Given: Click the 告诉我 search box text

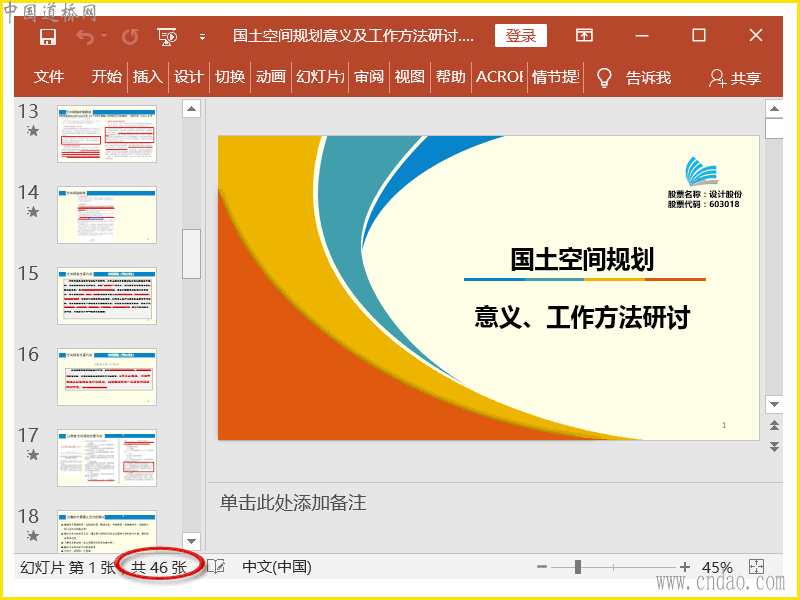Looking at the screenshot, I should pyautogui.click(x=648, y=78).
